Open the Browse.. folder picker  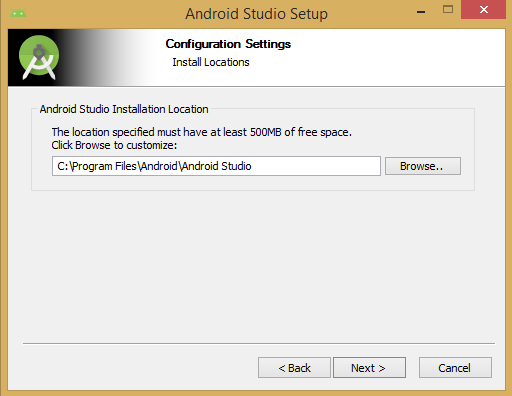pos(423,166)
